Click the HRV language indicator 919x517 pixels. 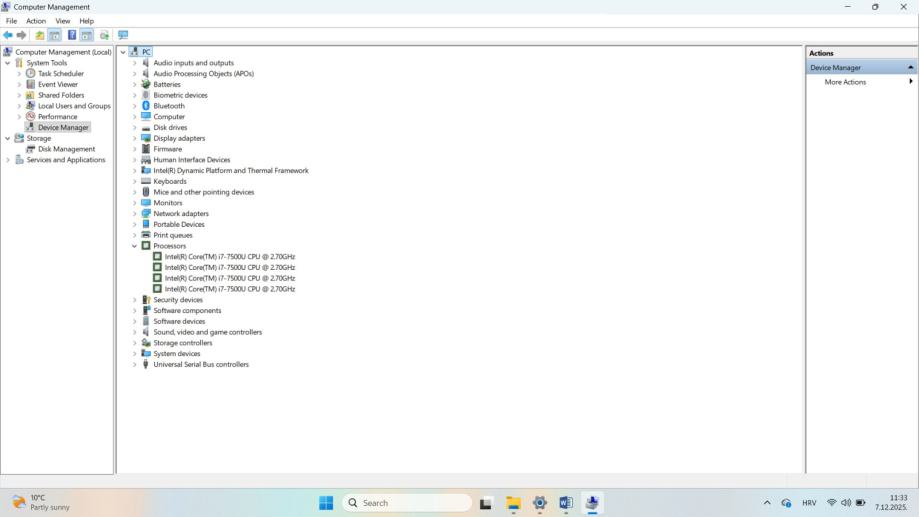pyautogui.click(x=809, y=503)
